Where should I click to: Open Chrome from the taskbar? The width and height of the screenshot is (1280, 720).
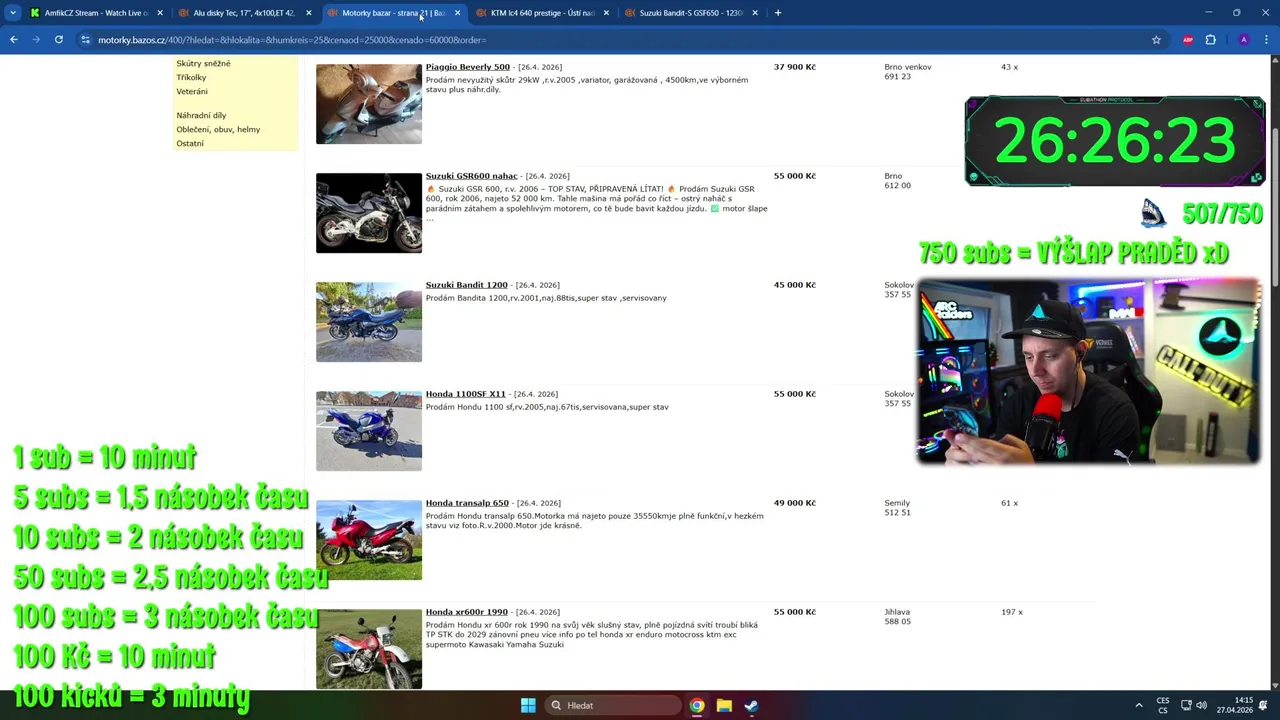pyautogui.click(x=697, y=705)
